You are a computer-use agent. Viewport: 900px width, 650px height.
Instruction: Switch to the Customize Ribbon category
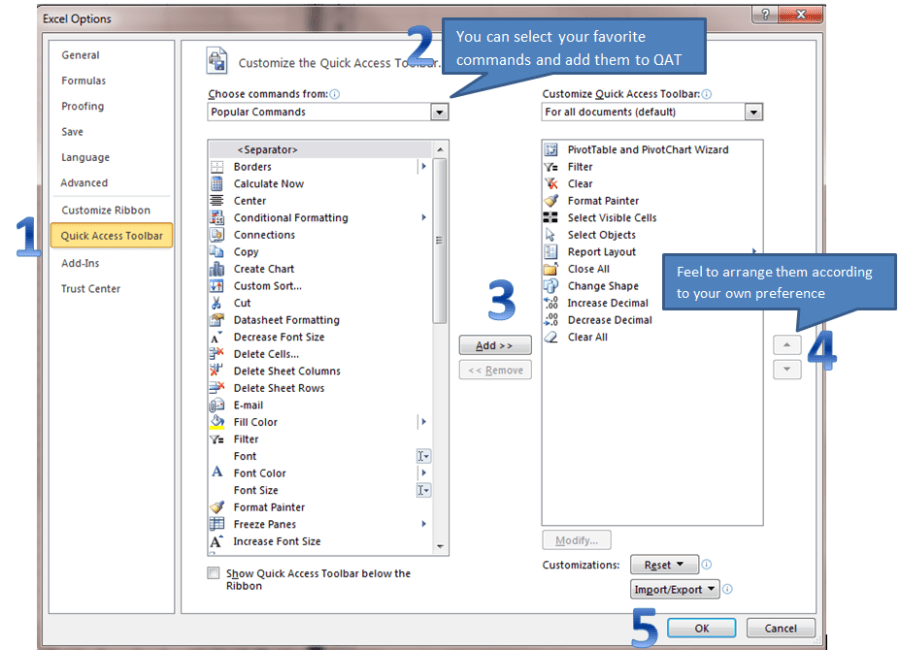(106, 210)
